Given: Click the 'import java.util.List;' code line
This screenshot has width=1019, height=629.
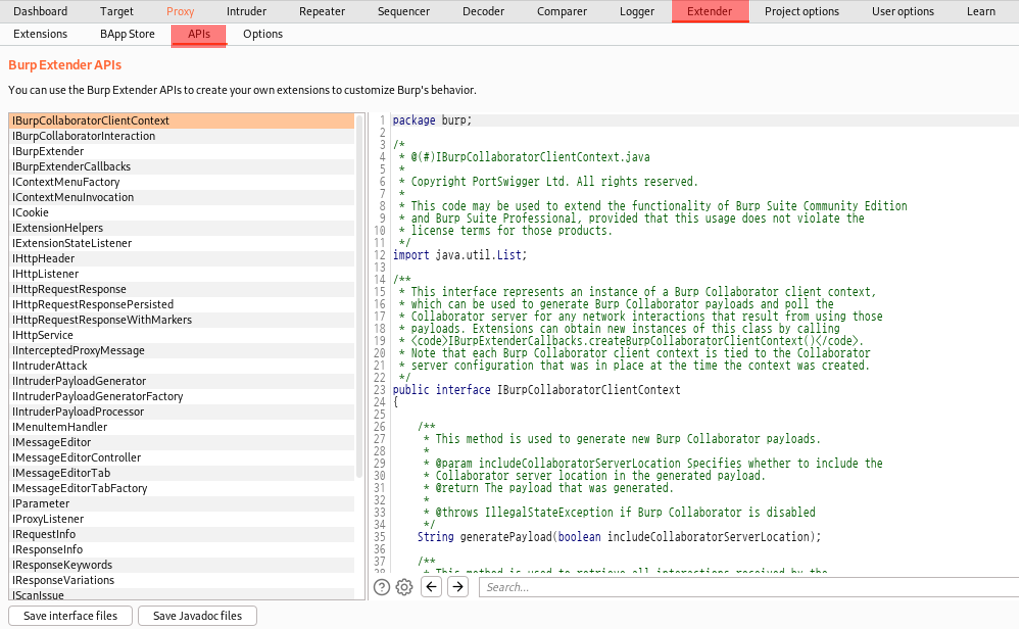Looking at the screenshot, I should [x=459, y=255].
